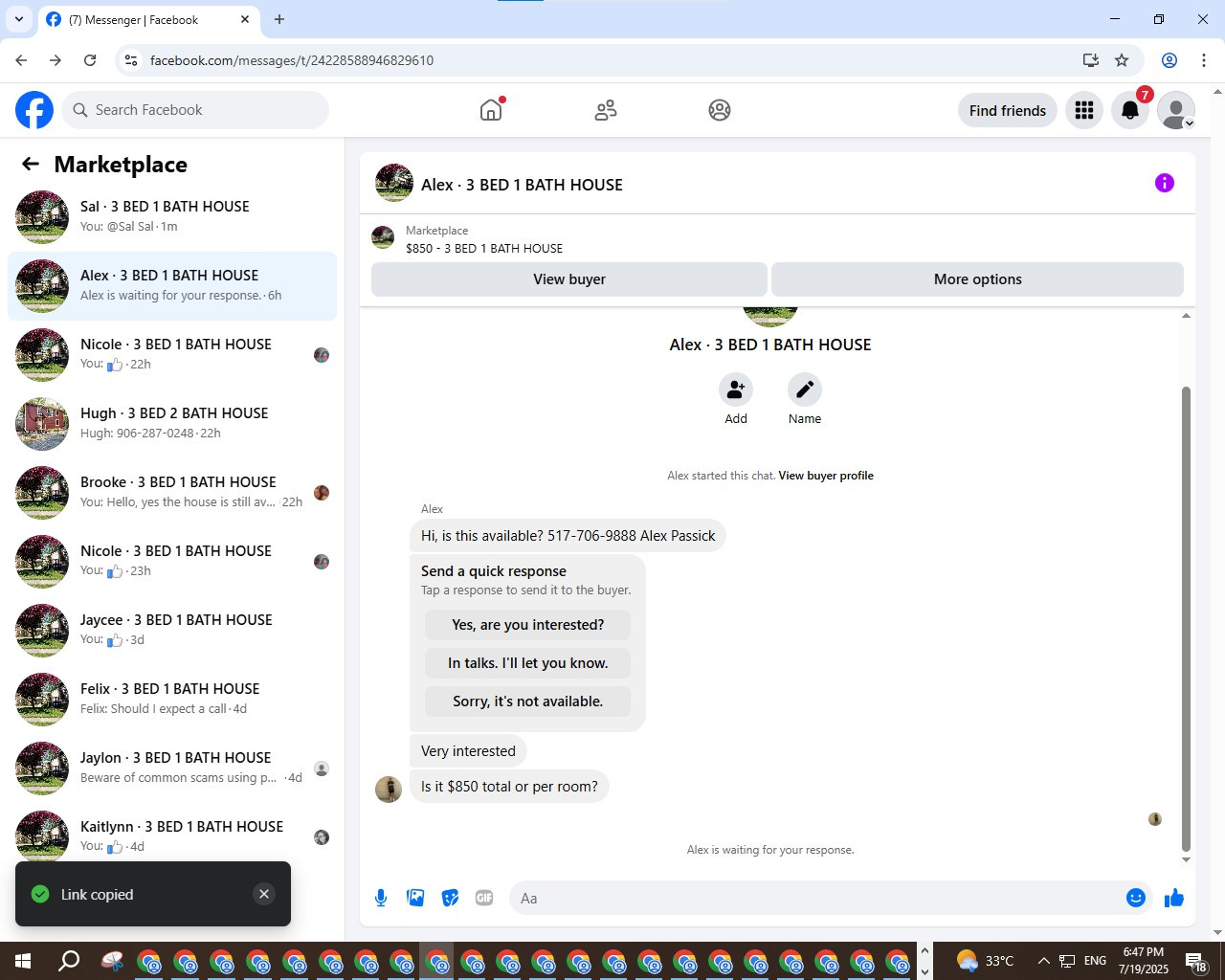View site information icon in address bar
This screenshot has height=980, width=1225.
(x=131, y=60)
